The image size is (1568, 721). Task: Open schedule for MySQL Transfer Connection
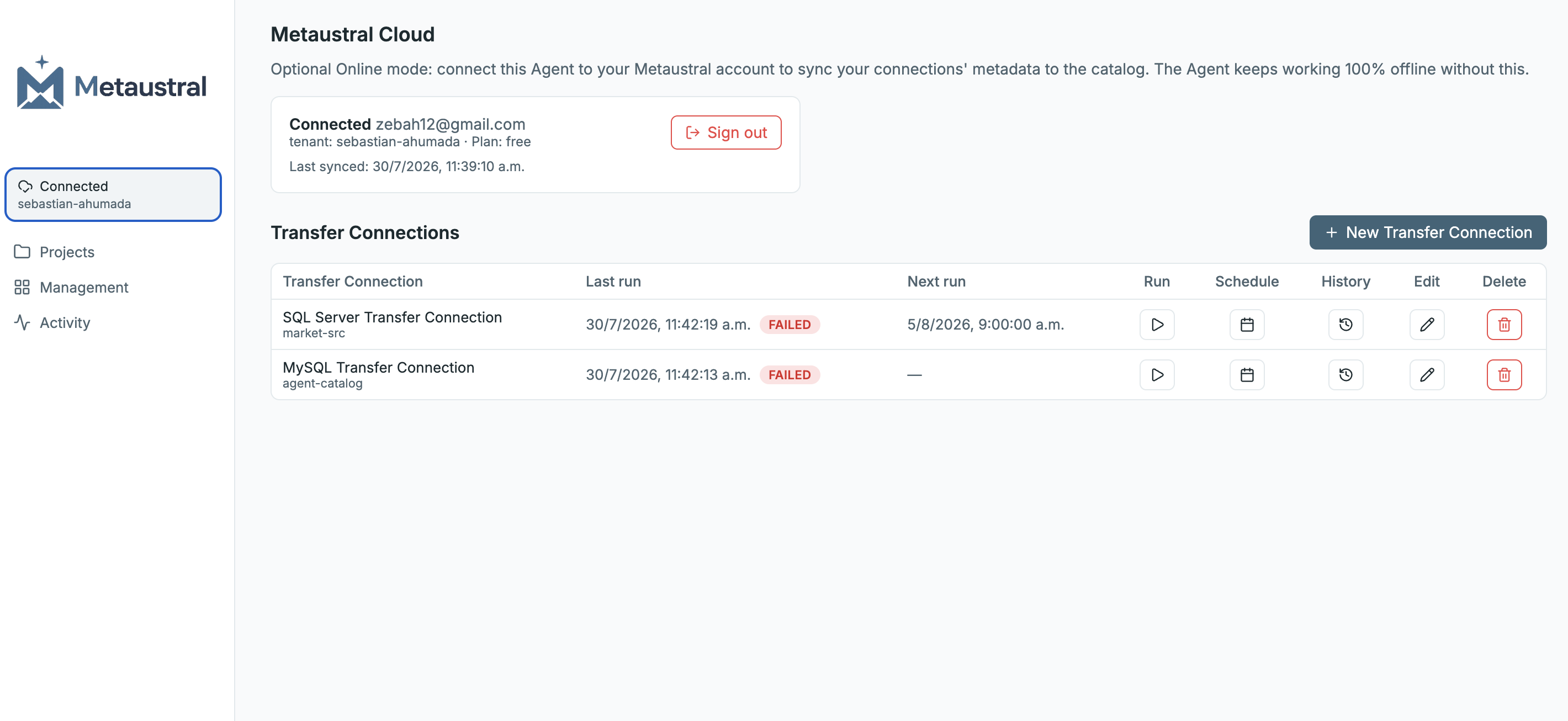(1247, 375)
